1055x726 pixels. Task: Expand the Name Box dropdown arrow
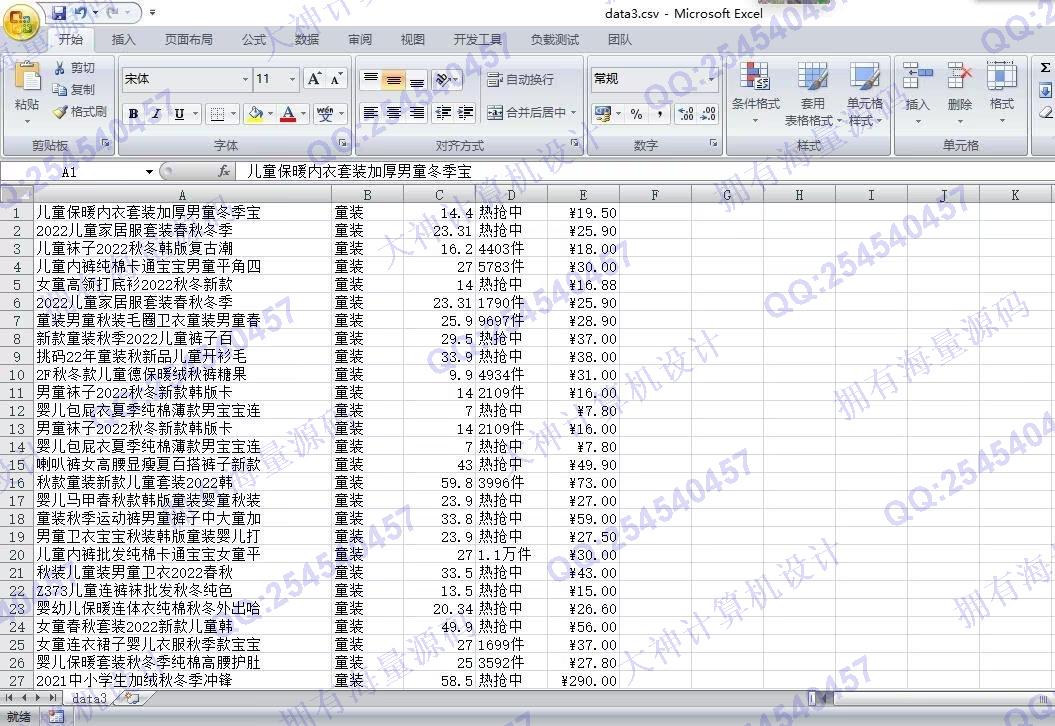149,172
